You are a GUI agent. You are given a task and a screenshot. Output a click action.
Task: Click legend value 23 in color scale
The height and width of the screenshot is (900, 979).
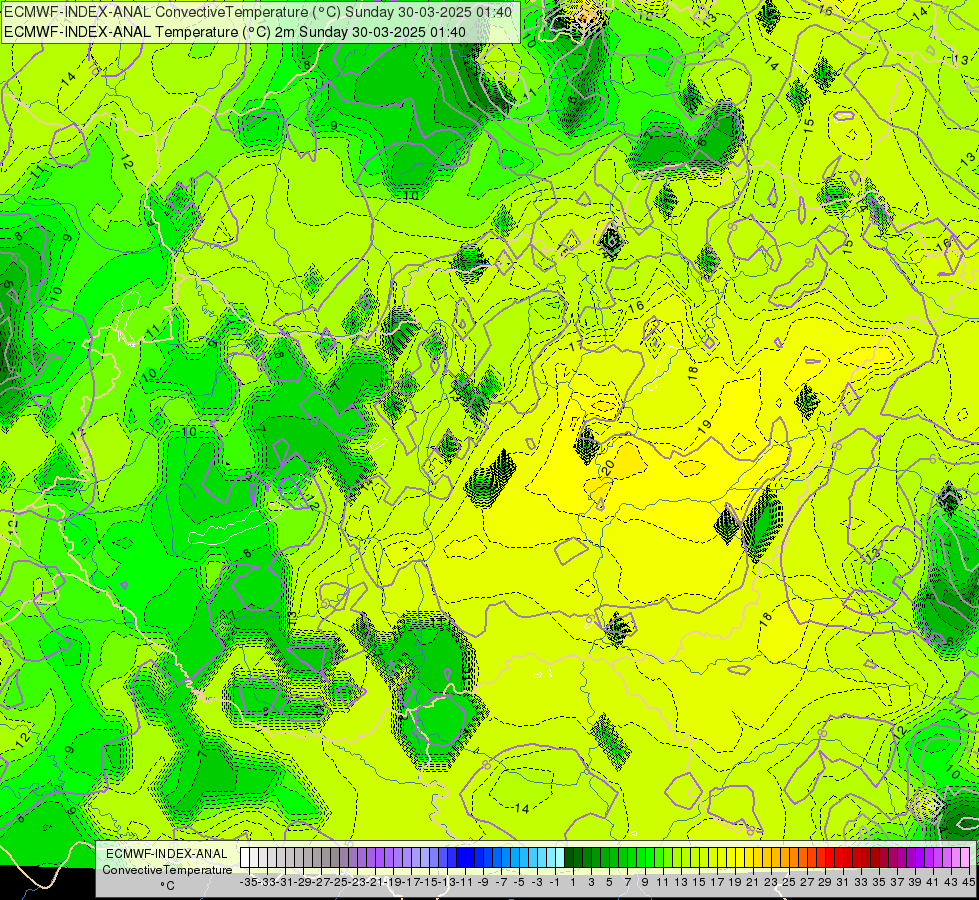tap(772, 882)
